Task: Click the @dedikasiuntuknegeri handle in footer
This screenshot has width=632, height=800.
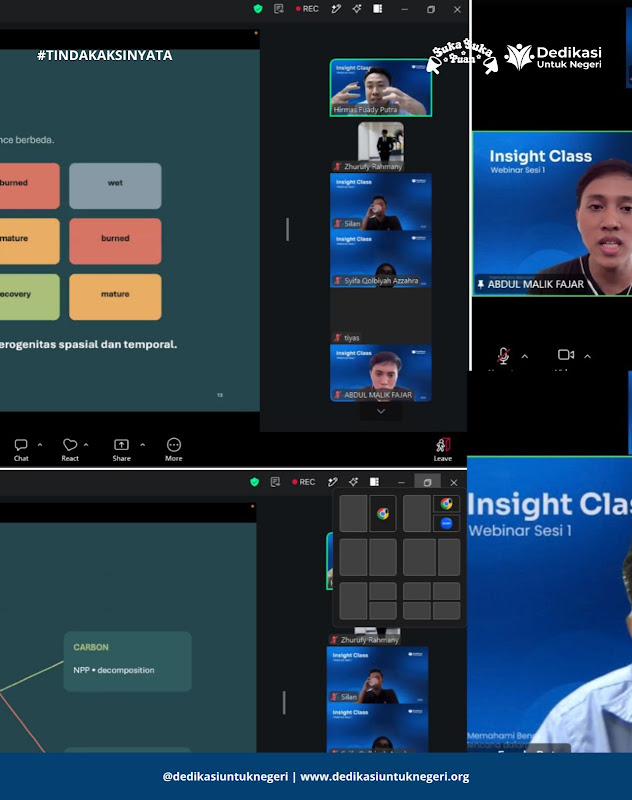Action: (x=225, y=777)
